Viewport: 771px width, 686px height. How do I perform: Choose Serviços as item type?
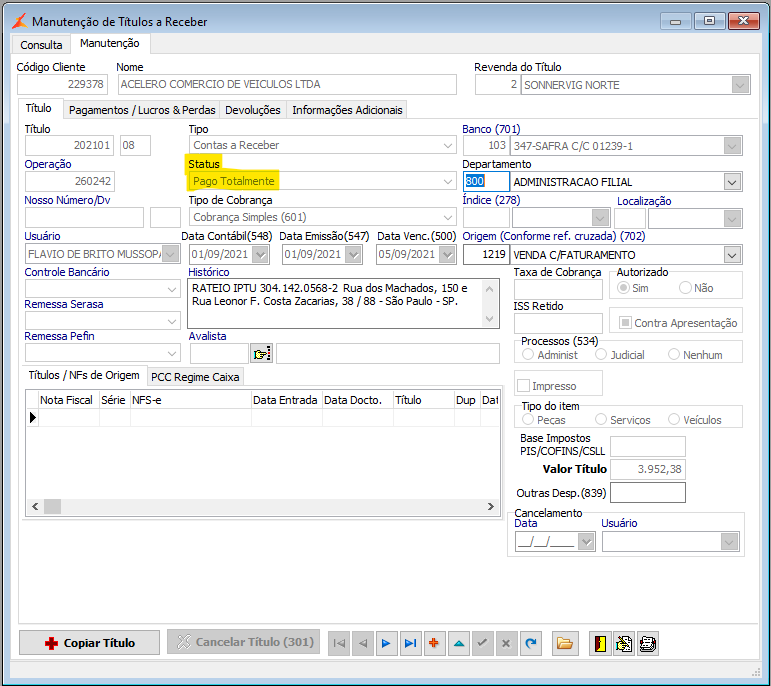tap(601, 420)
